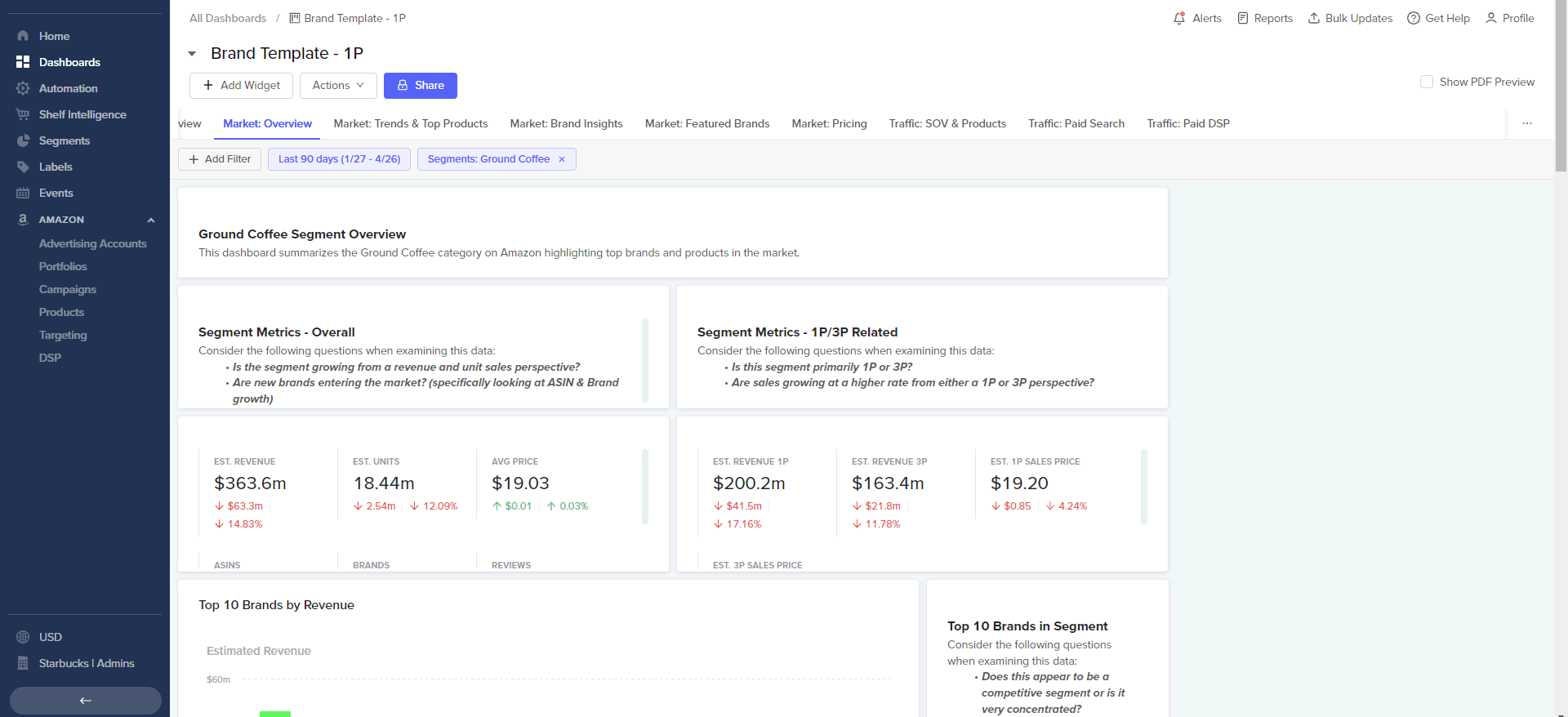Switch to Traffic: SOV & Products tab
This screenshot has height=717, width=1568.
coord(947,123)
